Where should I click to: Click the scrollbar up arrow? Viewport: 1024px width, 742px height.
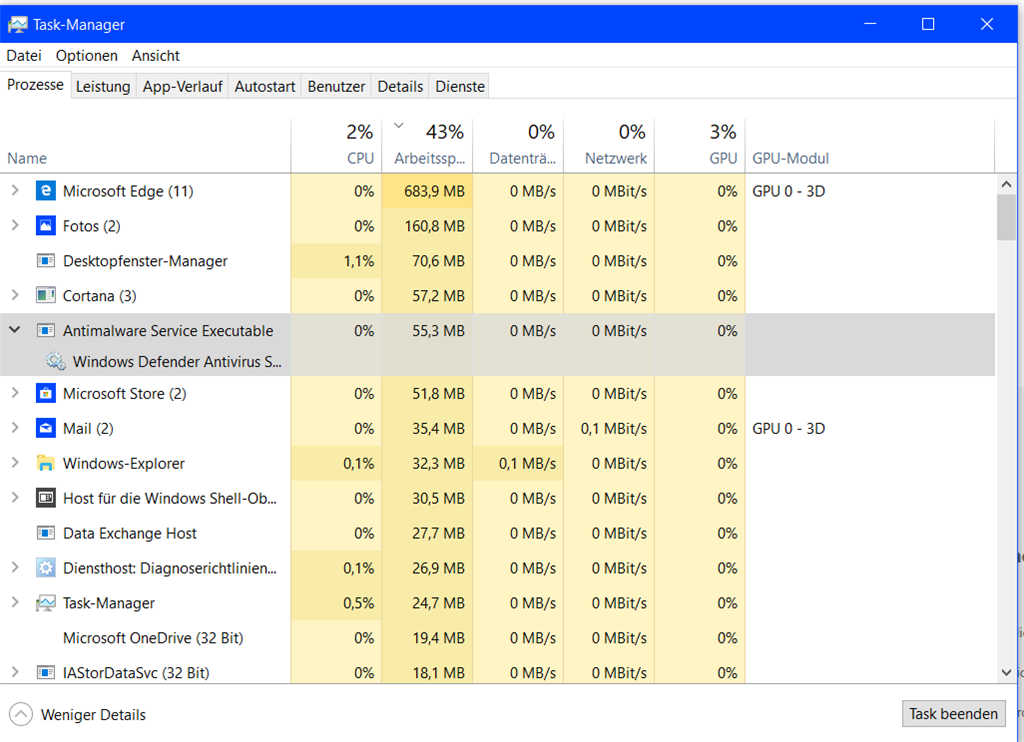pyautogui.click(x=1006, y=184)
